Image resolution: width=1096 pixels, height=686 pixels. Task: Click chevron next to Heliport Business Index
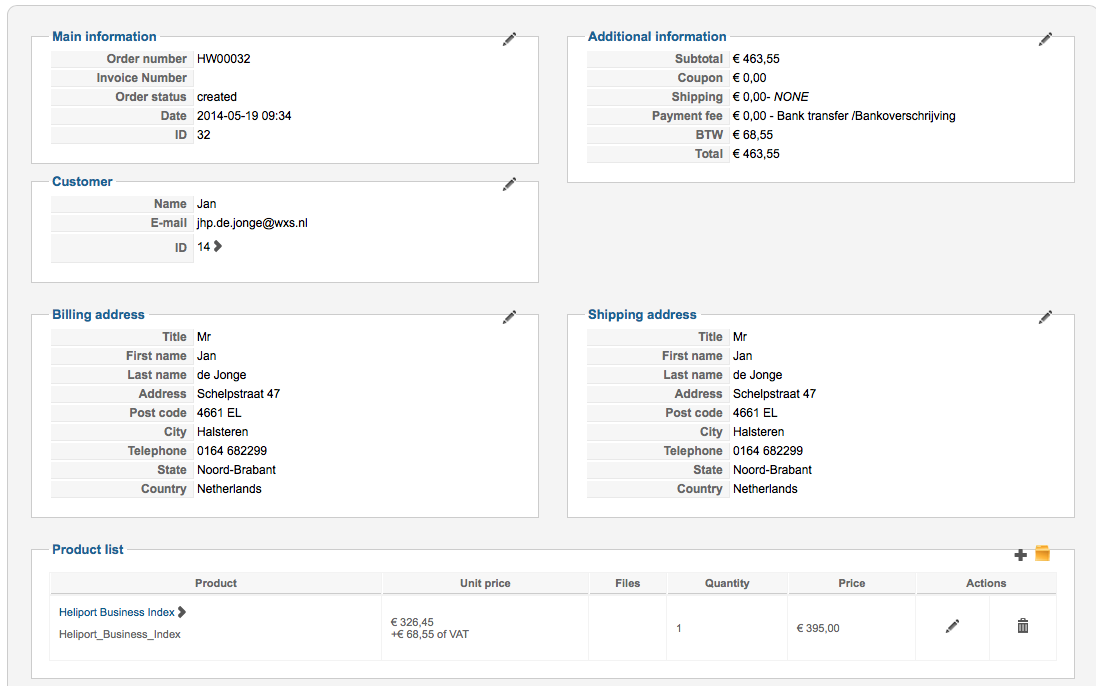coord(182,612)
